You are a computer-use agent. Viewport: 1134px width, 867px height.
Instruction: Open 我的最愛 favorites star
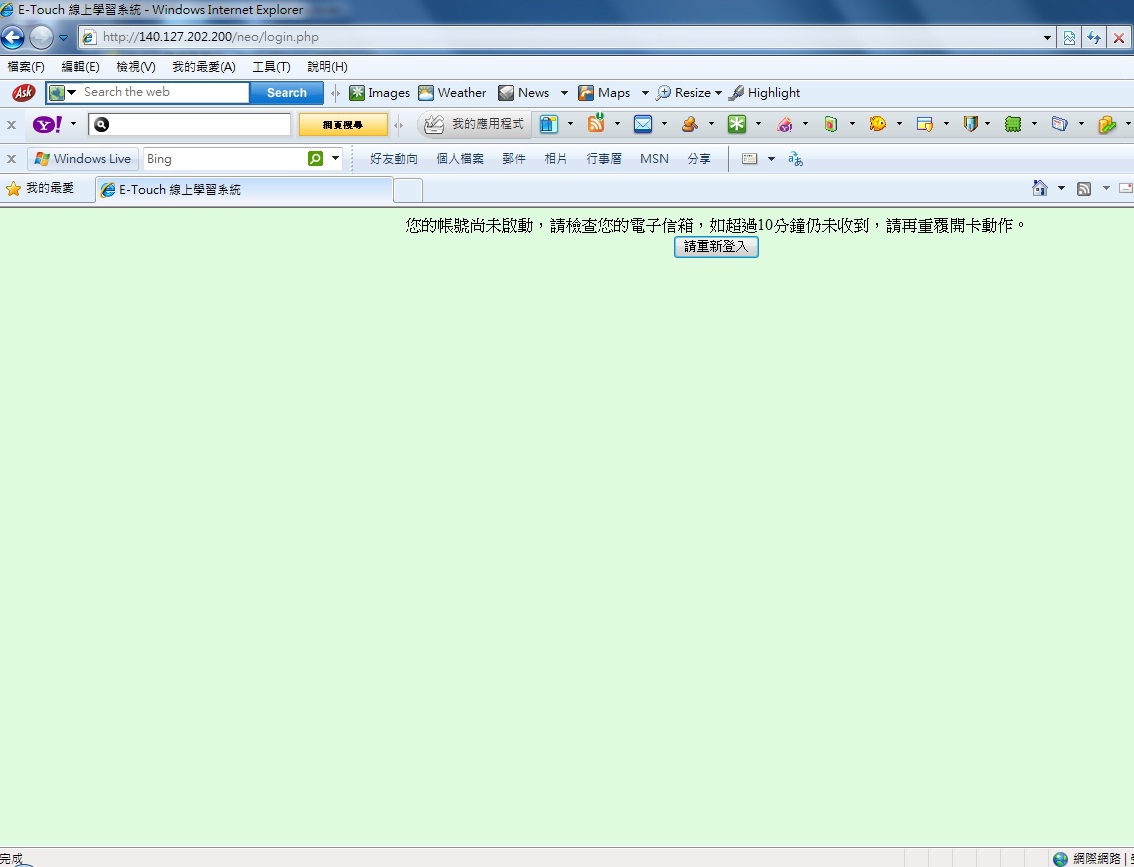click(x=40, y=189)
